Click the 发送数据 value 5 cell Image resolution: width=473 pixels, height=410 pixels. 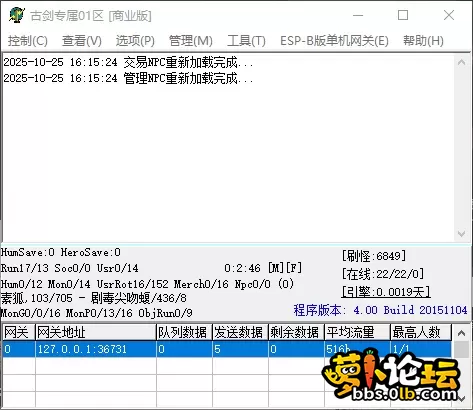(240, 349)
